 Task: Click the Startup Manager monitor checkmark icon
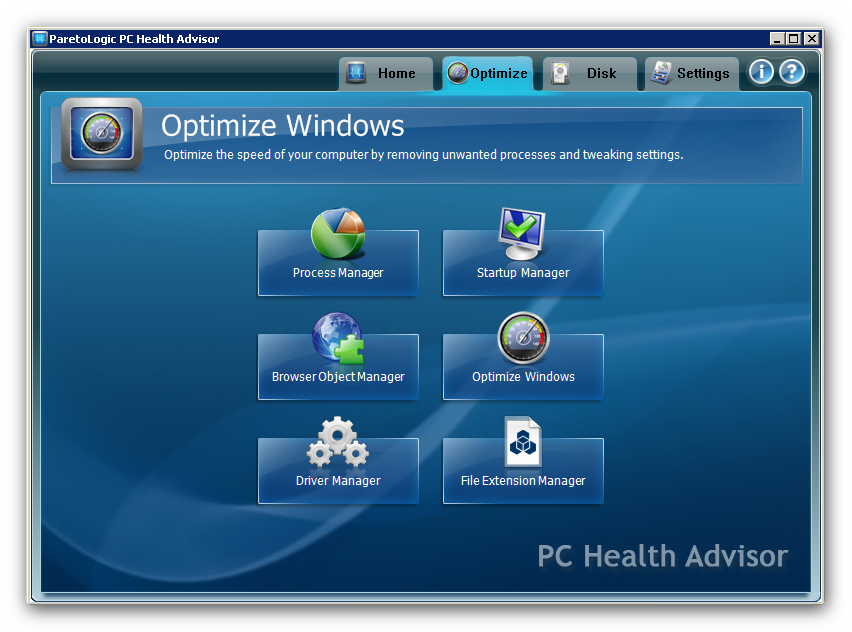tap(522, 234)
